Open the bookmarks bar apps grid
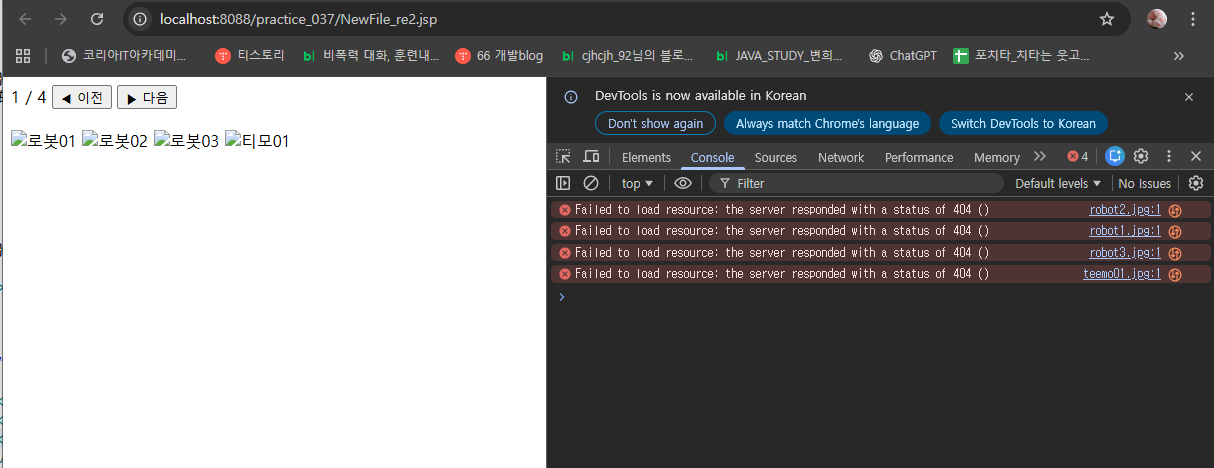The width and height of the screenshot is (1214, 468). pyautogui.click(x=23, y=56)
